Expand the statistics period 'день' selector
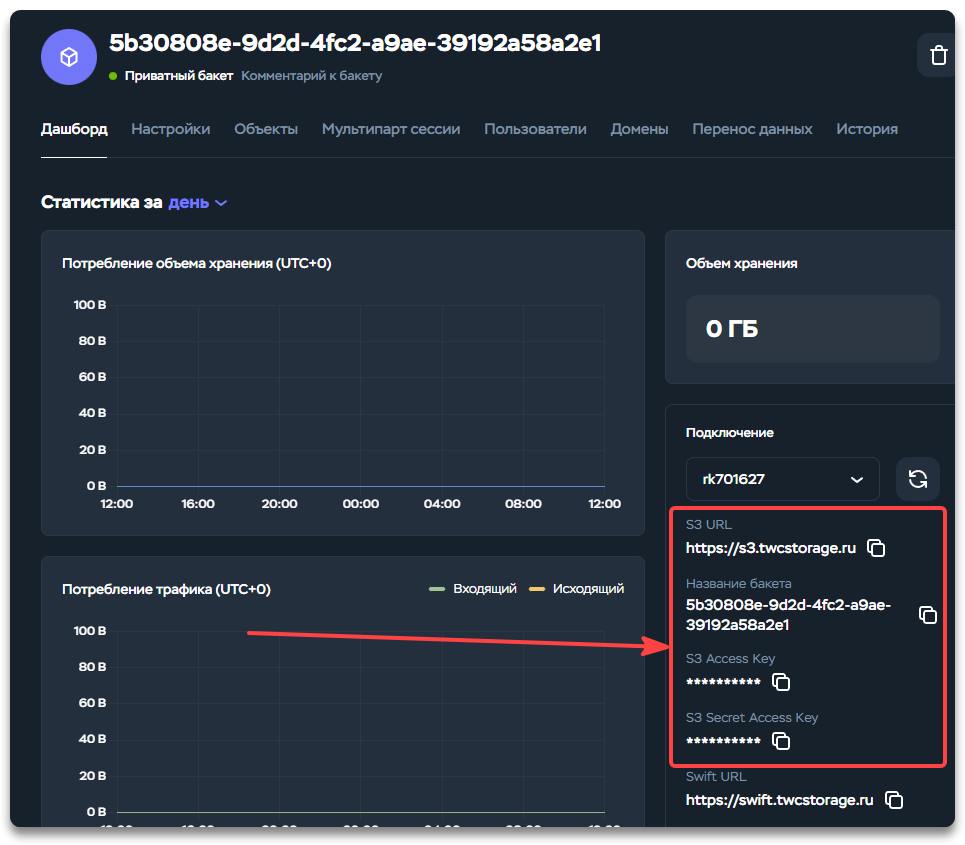965x845 pixels. tap(198, 202)
